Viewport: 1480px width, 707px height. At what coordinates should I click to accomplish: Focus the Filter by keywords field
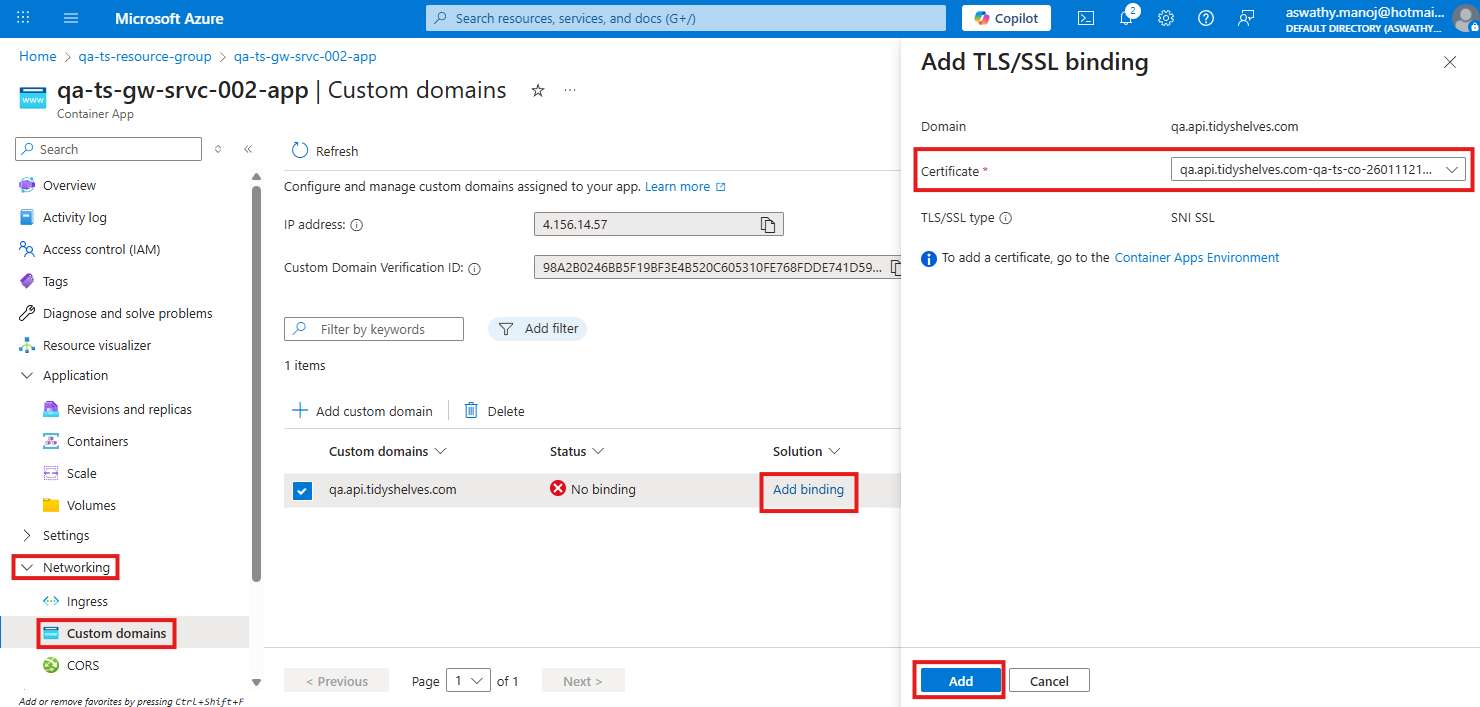(x=374, y=329)
